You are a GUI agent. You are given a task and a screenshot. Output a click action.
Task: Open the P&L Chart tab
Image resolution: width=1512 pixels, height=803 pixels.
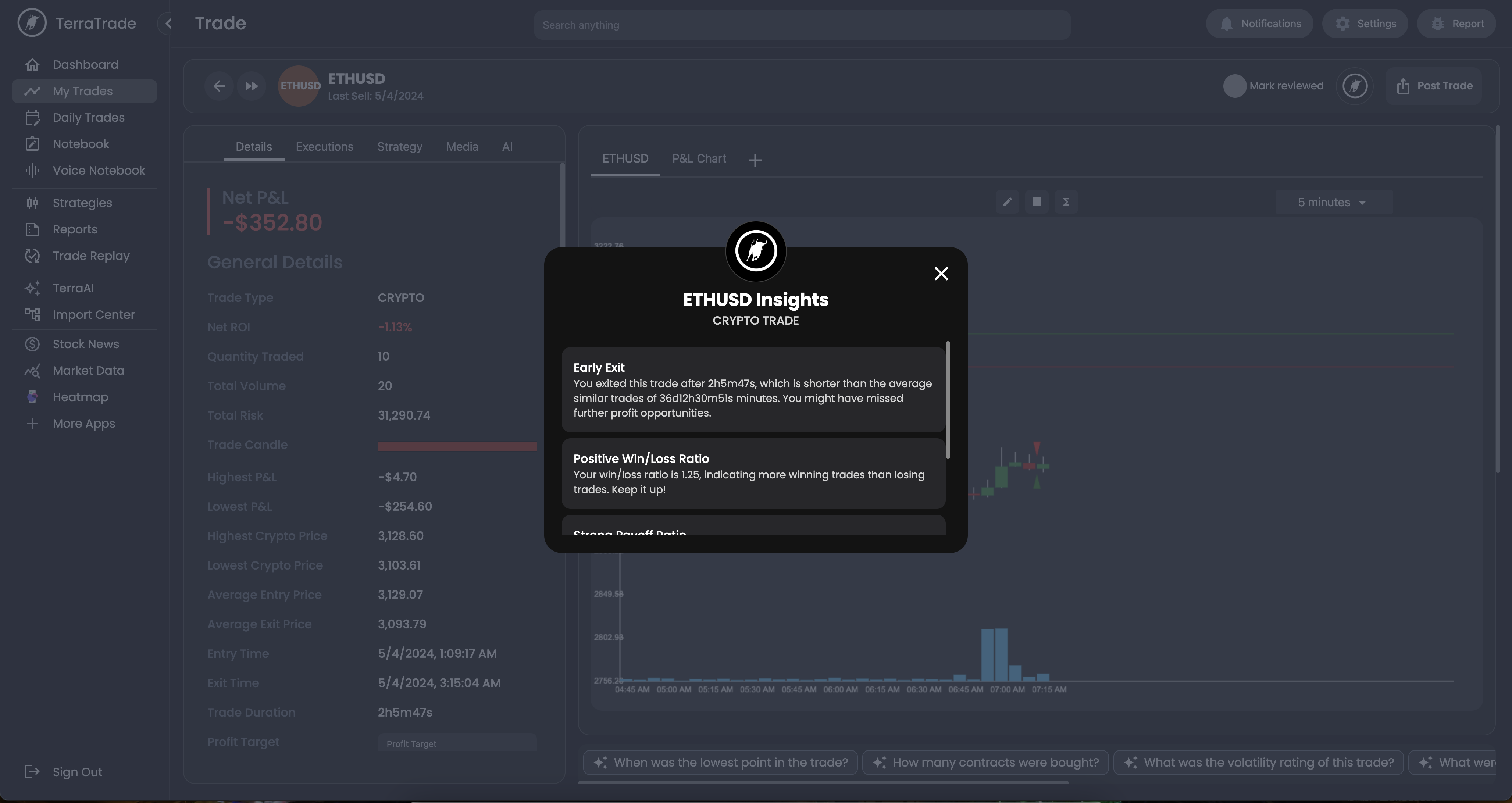pos(699,158)
